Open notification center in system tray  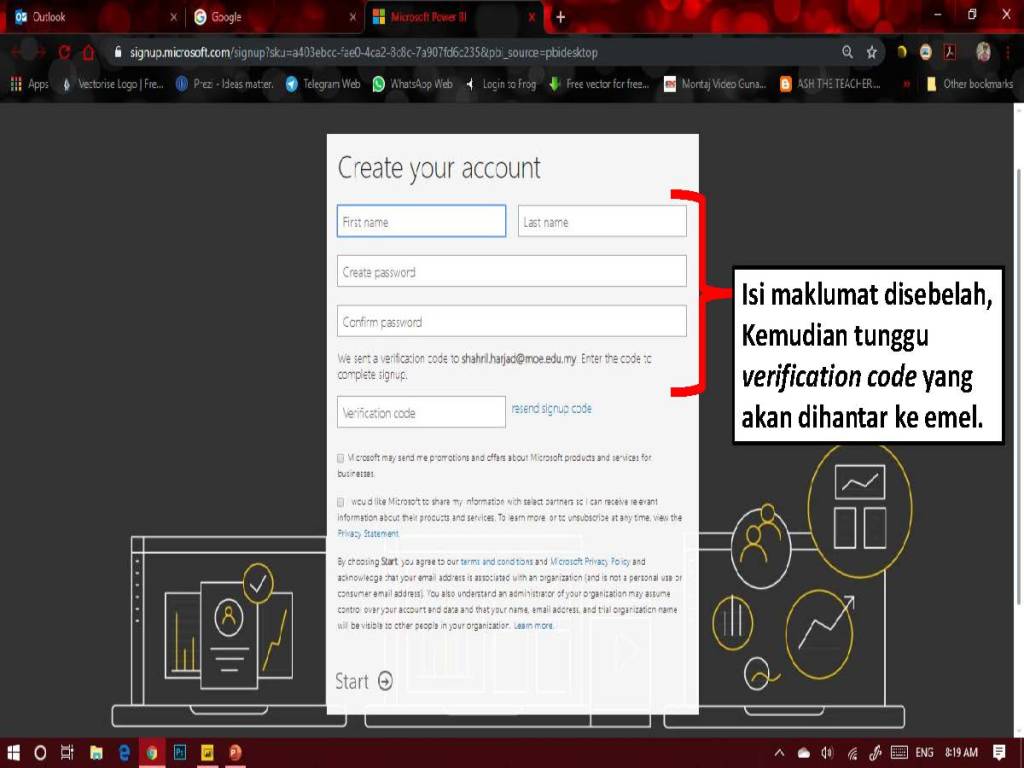click(998, 752)
